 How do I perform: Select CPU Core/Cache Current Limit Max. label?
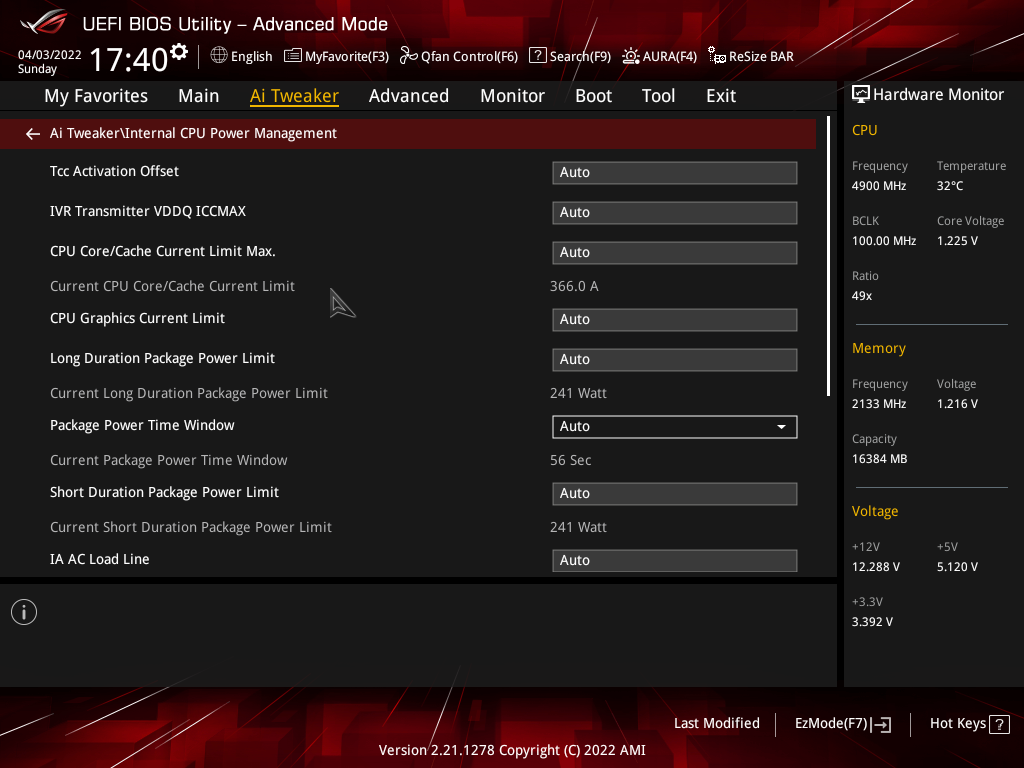(163, 251)
